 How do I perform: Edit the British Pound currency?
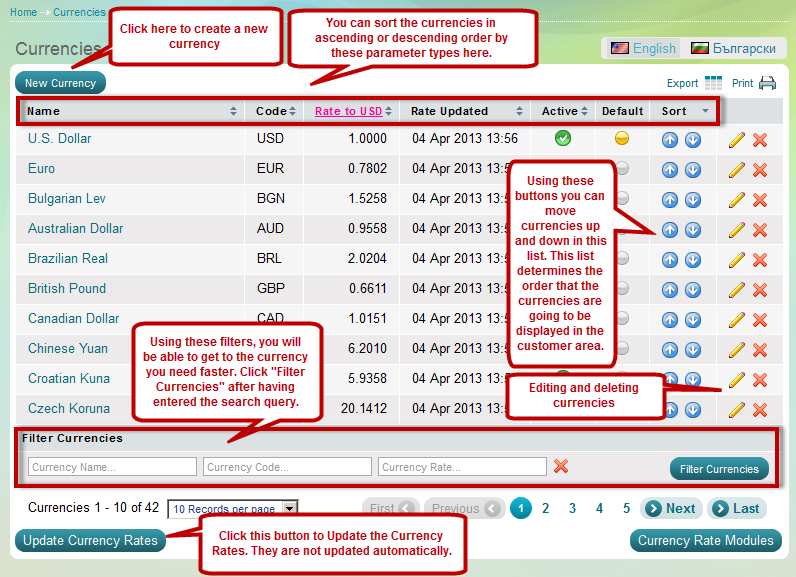(737, 290)
